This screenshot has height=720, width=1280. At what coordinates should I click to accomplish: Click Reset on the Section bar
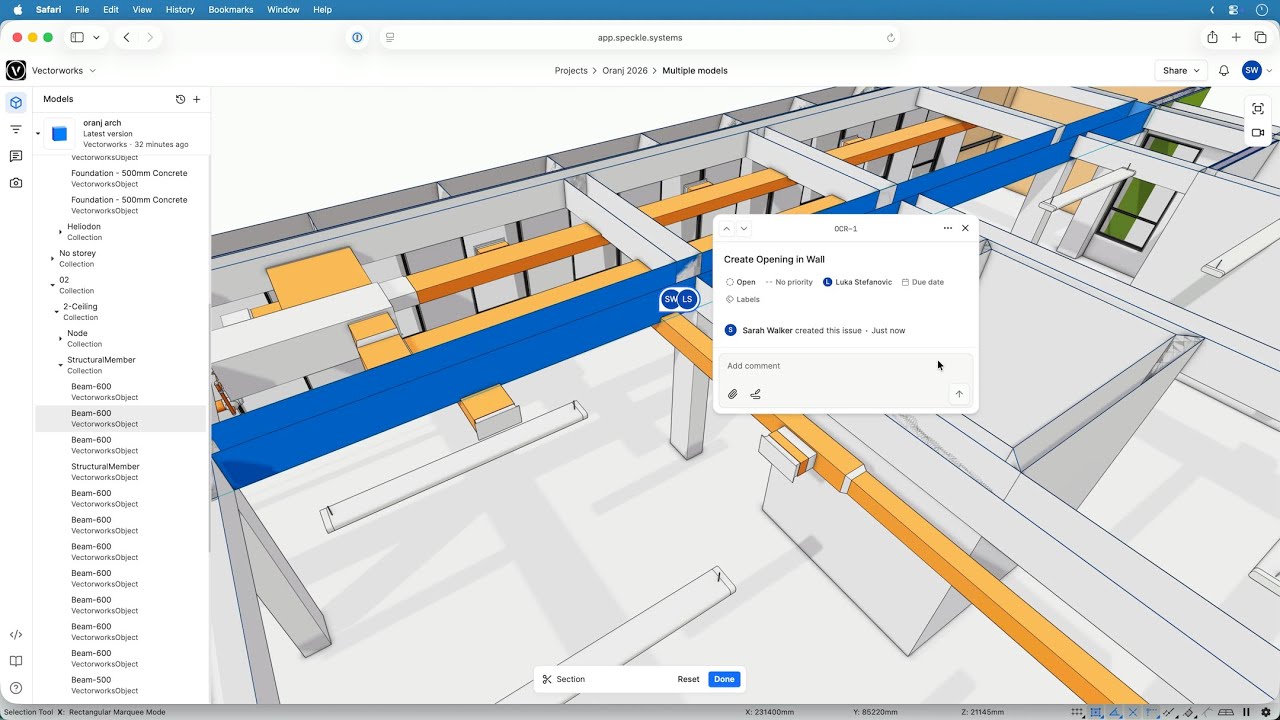coord(688,679)
